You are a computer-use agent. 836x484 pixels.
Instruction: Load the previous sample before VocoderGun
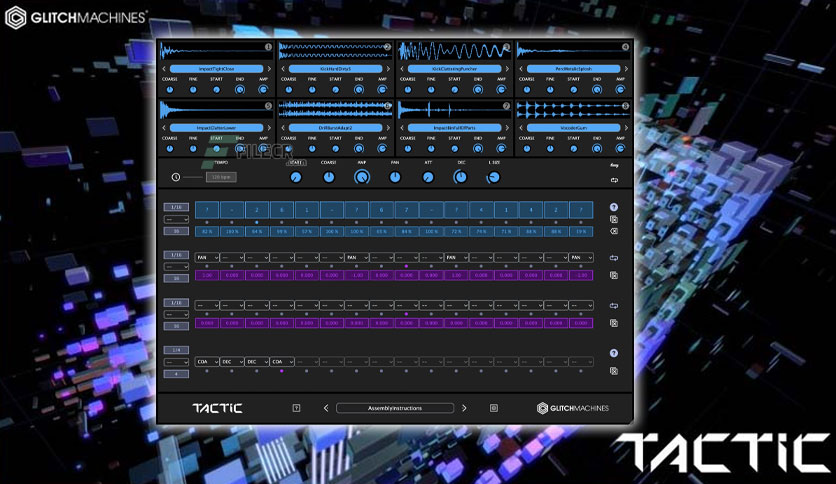tap(521, 128)
